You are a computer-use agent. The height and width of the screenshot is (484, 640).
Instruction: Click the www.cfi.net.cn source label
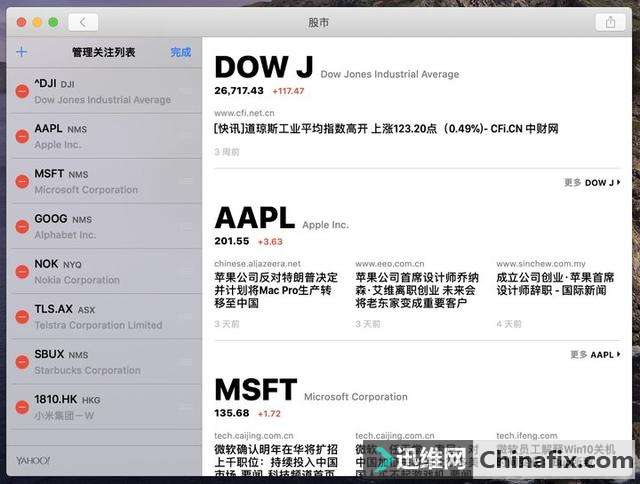click(244, 113)
